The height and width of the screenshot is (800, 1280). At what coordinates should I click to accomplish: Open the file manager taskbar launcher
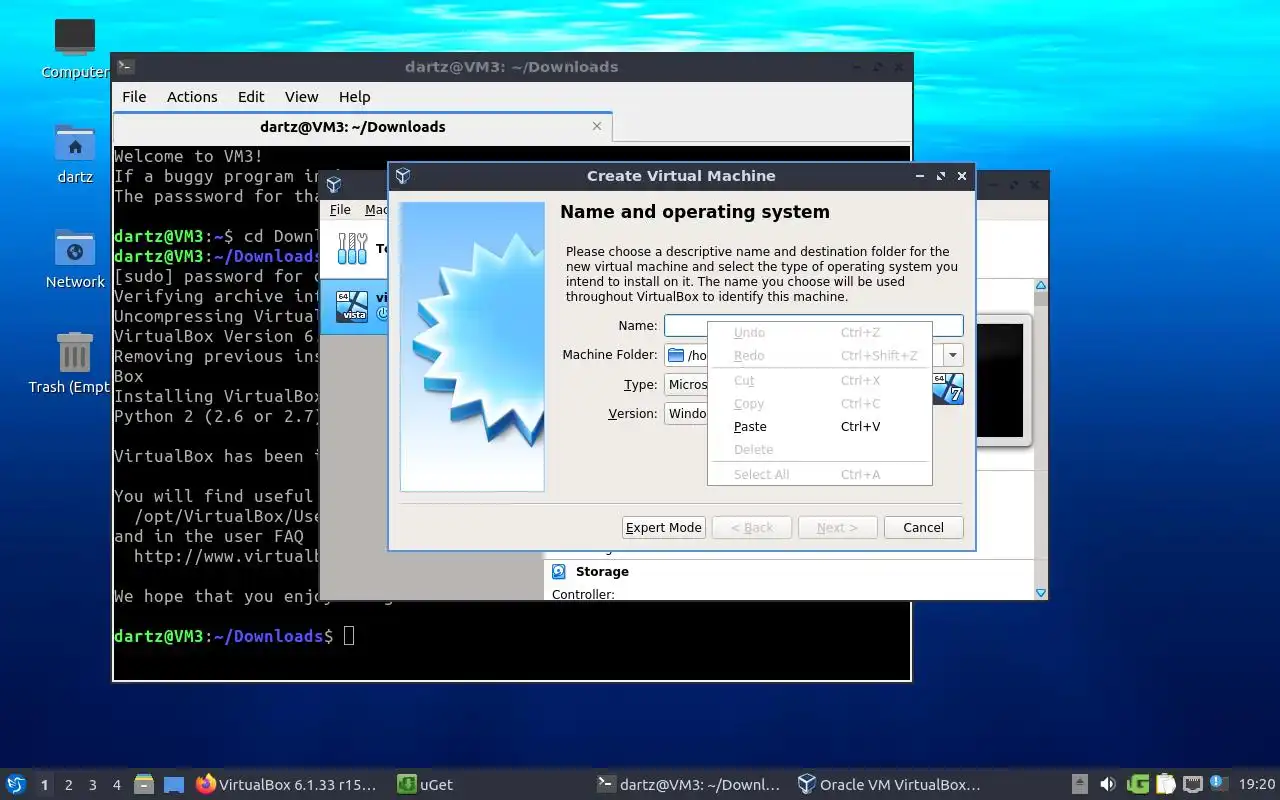144,785
